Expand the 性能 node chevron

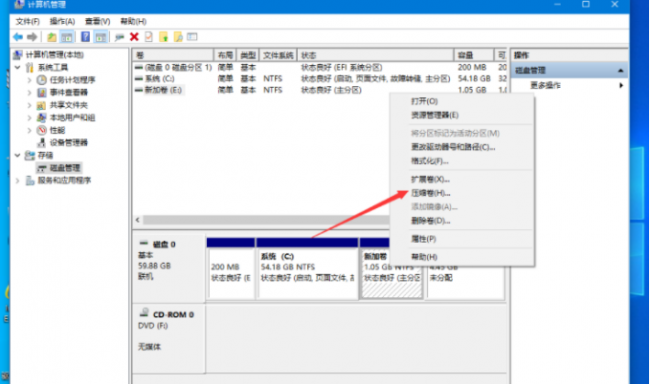(29, 130)
